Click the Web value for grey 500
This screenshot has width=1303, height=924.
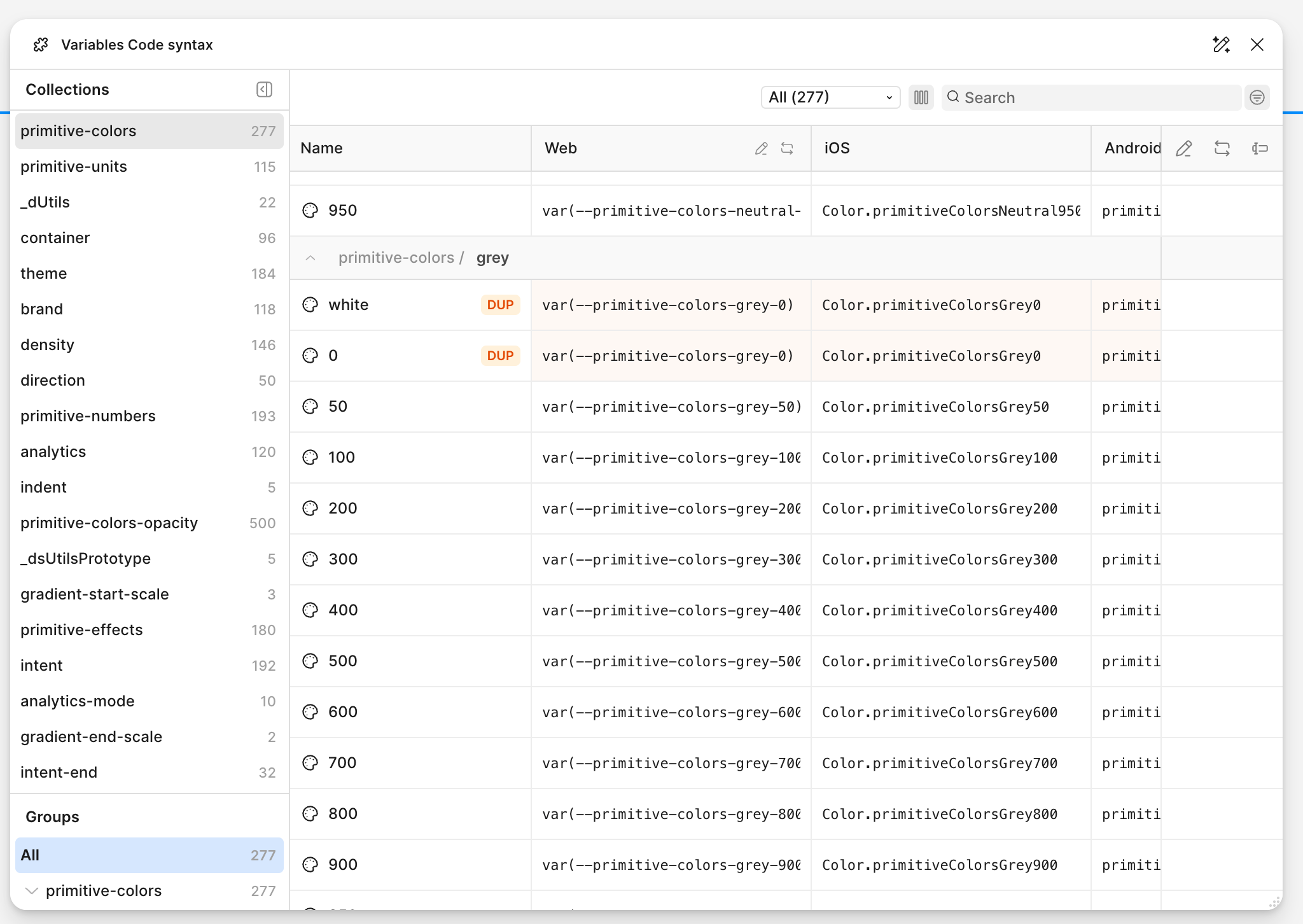pos(671,661)
